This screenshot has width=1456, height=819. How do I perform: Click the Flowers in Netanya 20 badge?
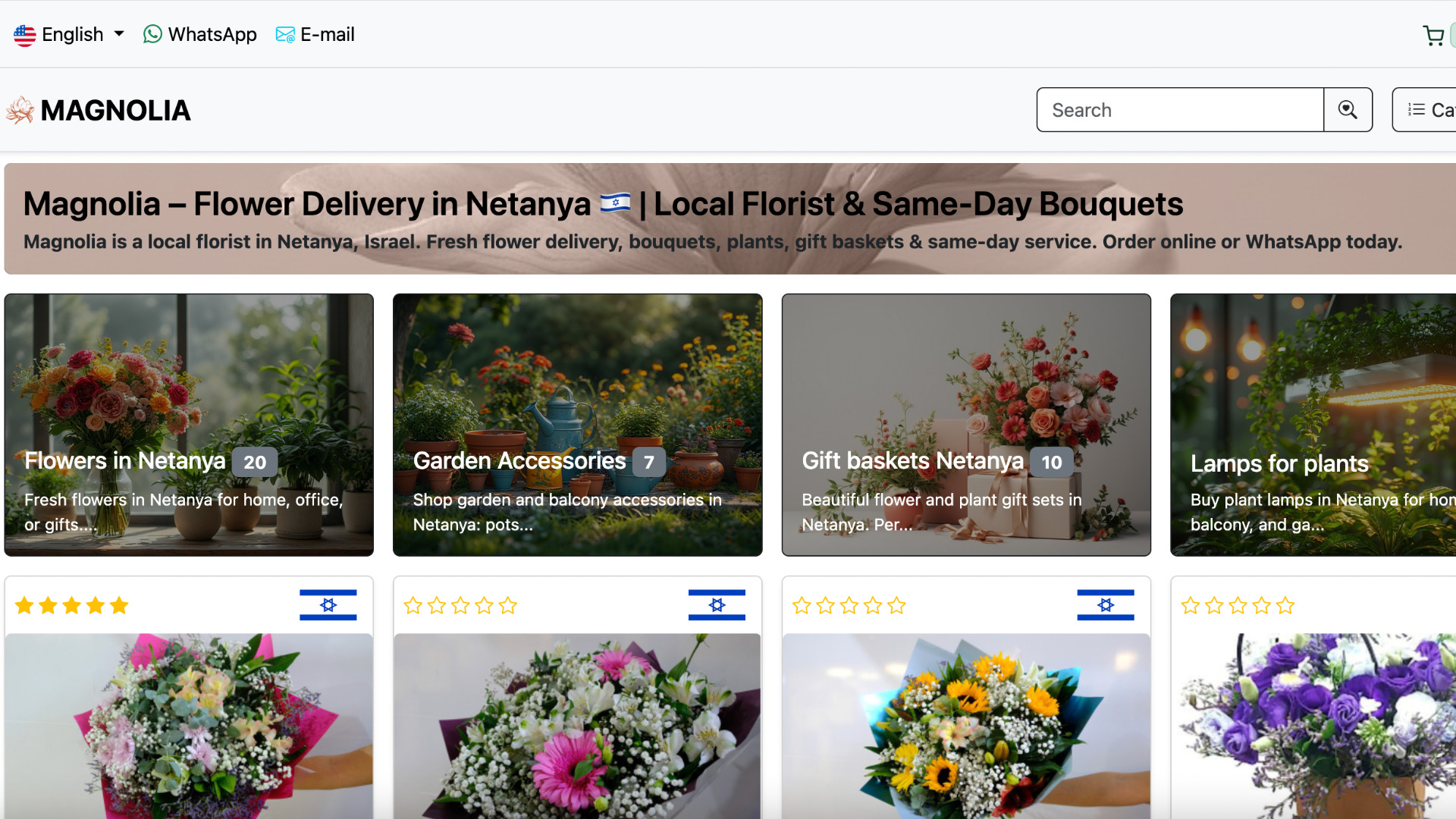coord(255,462)
